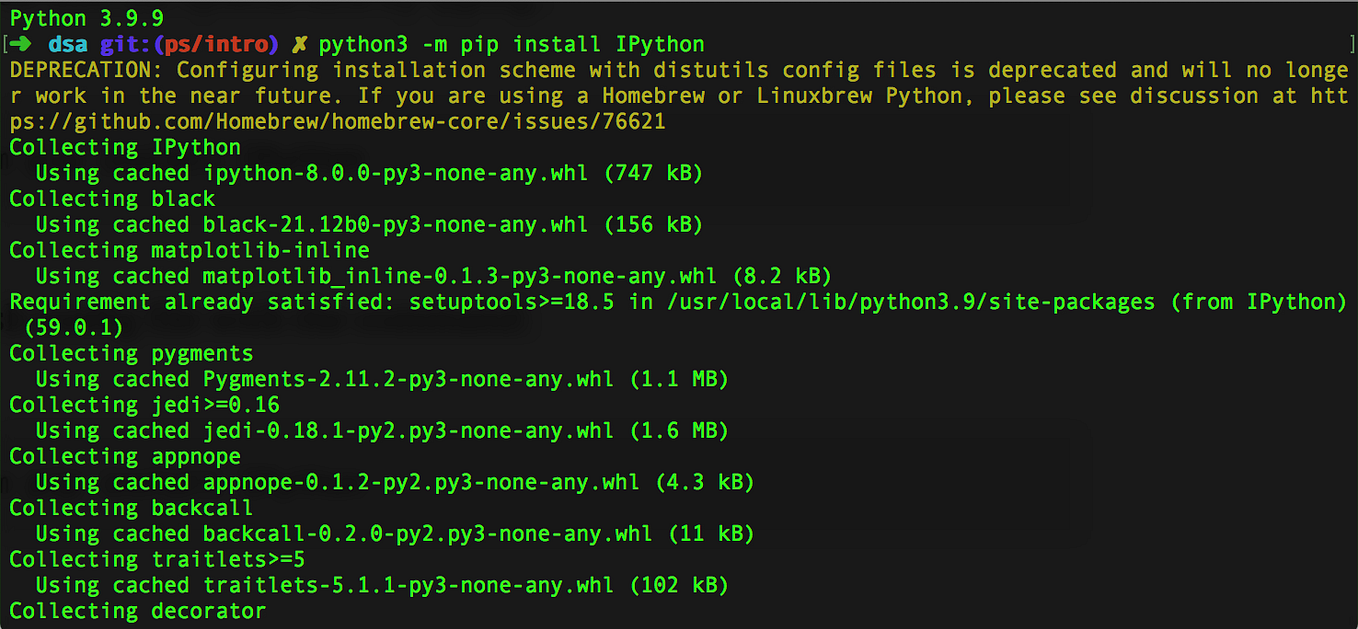This screenshot has height=629, width=1358.
Task: Click the Python 3.9.9 version line
Action: 87,18
